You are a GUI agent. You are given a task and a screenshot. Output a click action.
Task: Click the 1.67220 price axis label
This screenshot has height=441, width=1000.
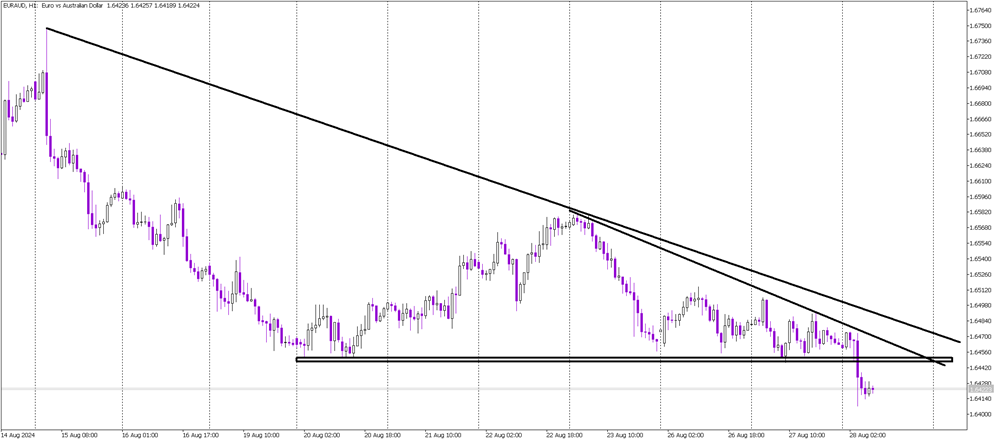pos(980,57)
